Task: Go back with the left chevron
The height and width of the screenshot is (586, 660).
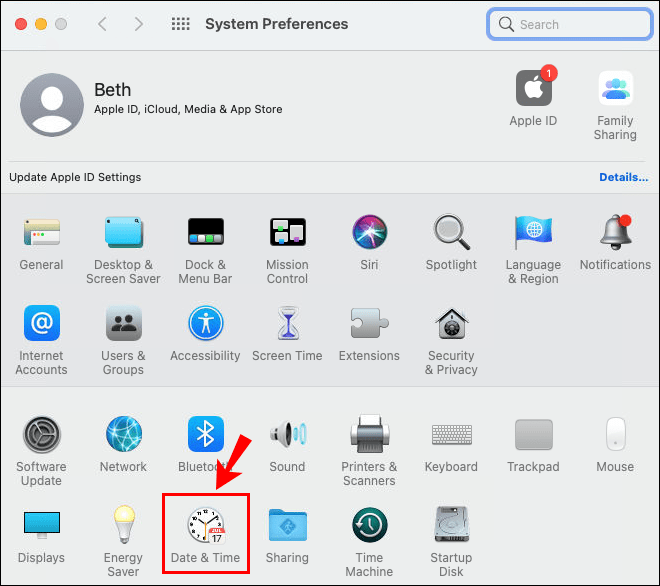Action: tap(102, 24)
